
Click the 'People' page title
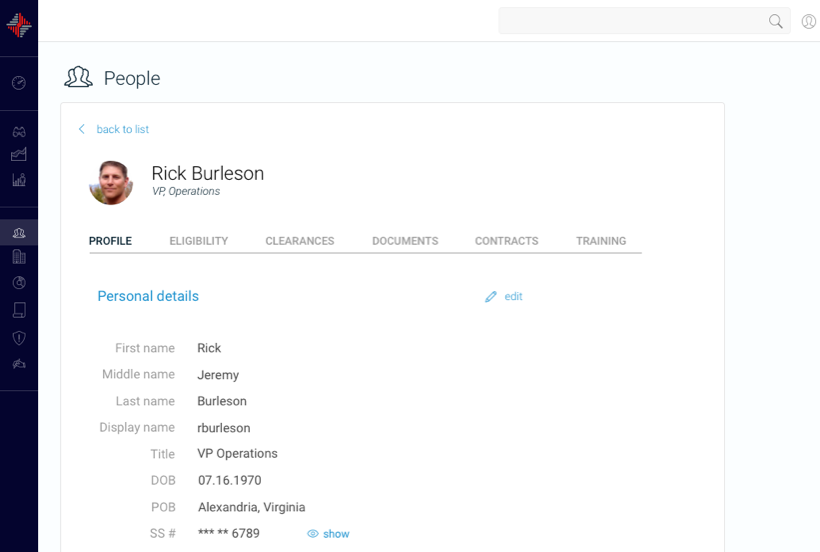pyautogui.click(x=132, y=78)
